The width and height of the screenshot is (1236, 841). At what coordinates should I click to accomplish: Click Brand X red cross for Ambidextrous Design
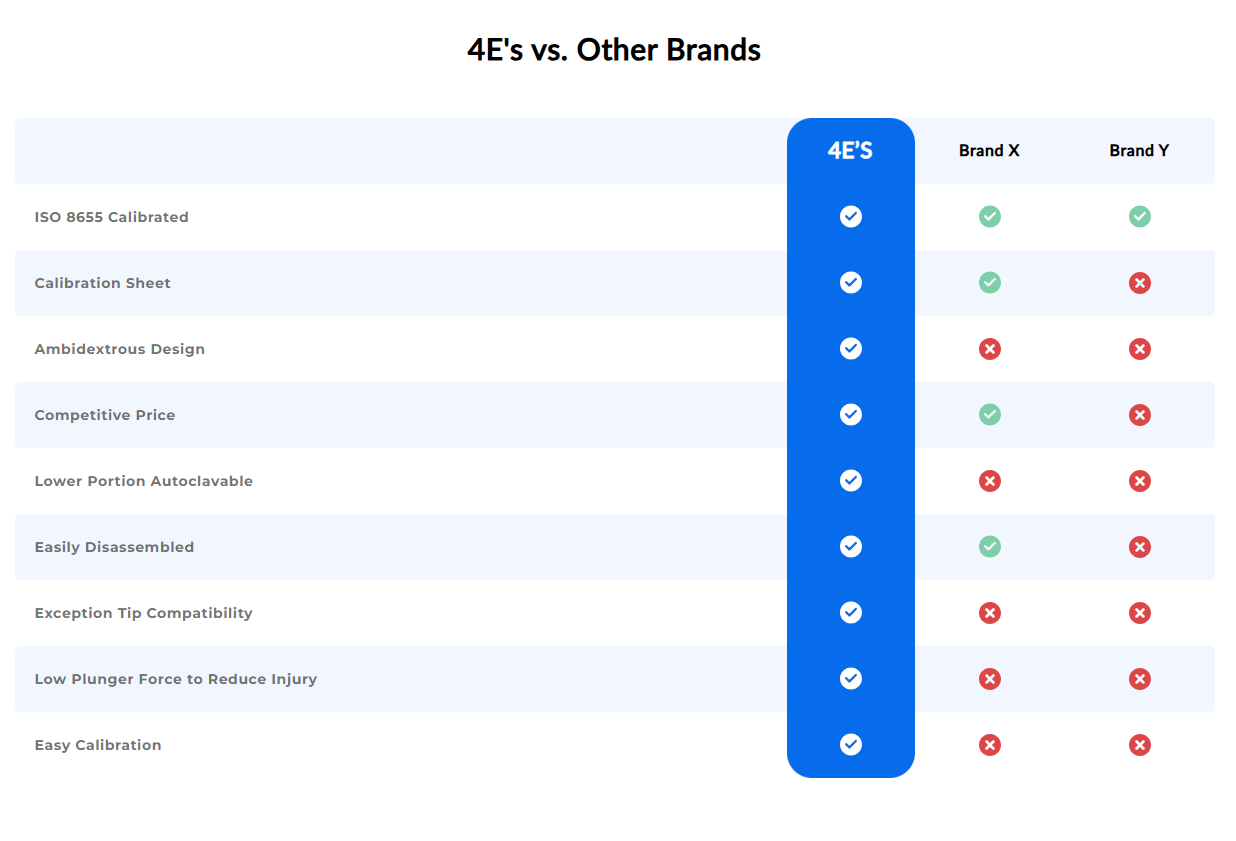[990, 349]
